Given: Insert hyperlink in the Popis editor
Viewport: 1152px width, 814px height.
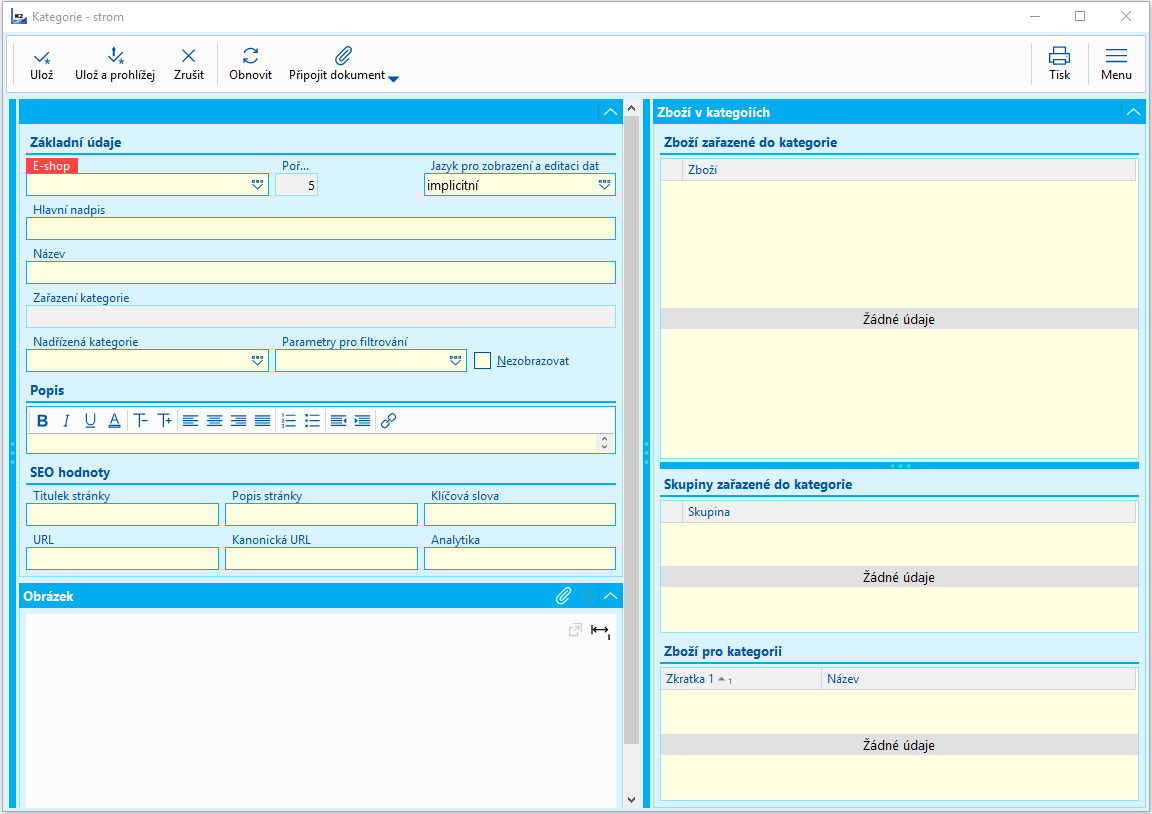Looking at the screenshot, I should 389,421.
